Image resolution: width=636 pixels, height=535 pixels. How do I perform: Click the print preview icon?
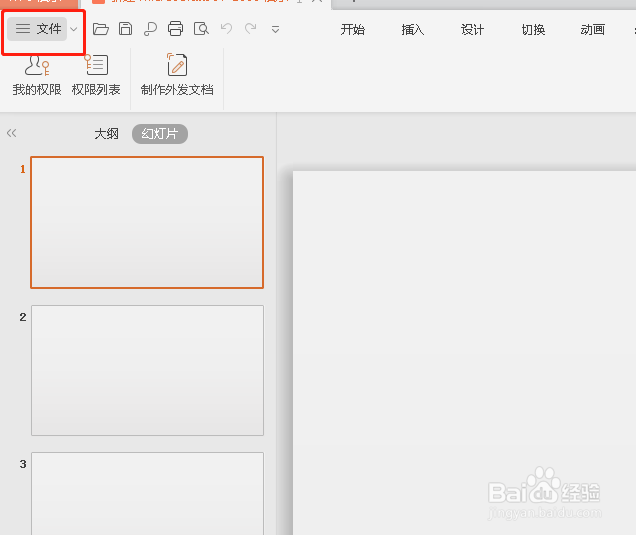(201, 29)
